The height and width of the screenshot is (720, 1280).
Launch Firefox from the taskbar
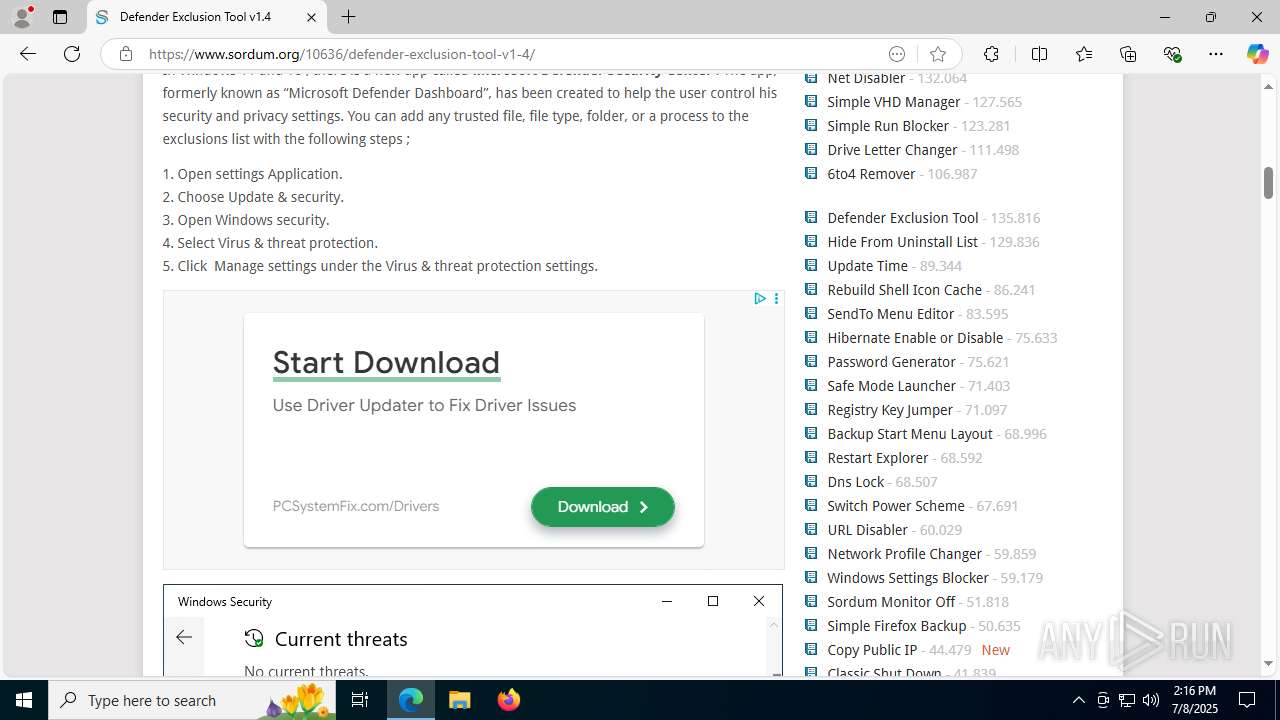pyautogui.click(x=508, y=700)
